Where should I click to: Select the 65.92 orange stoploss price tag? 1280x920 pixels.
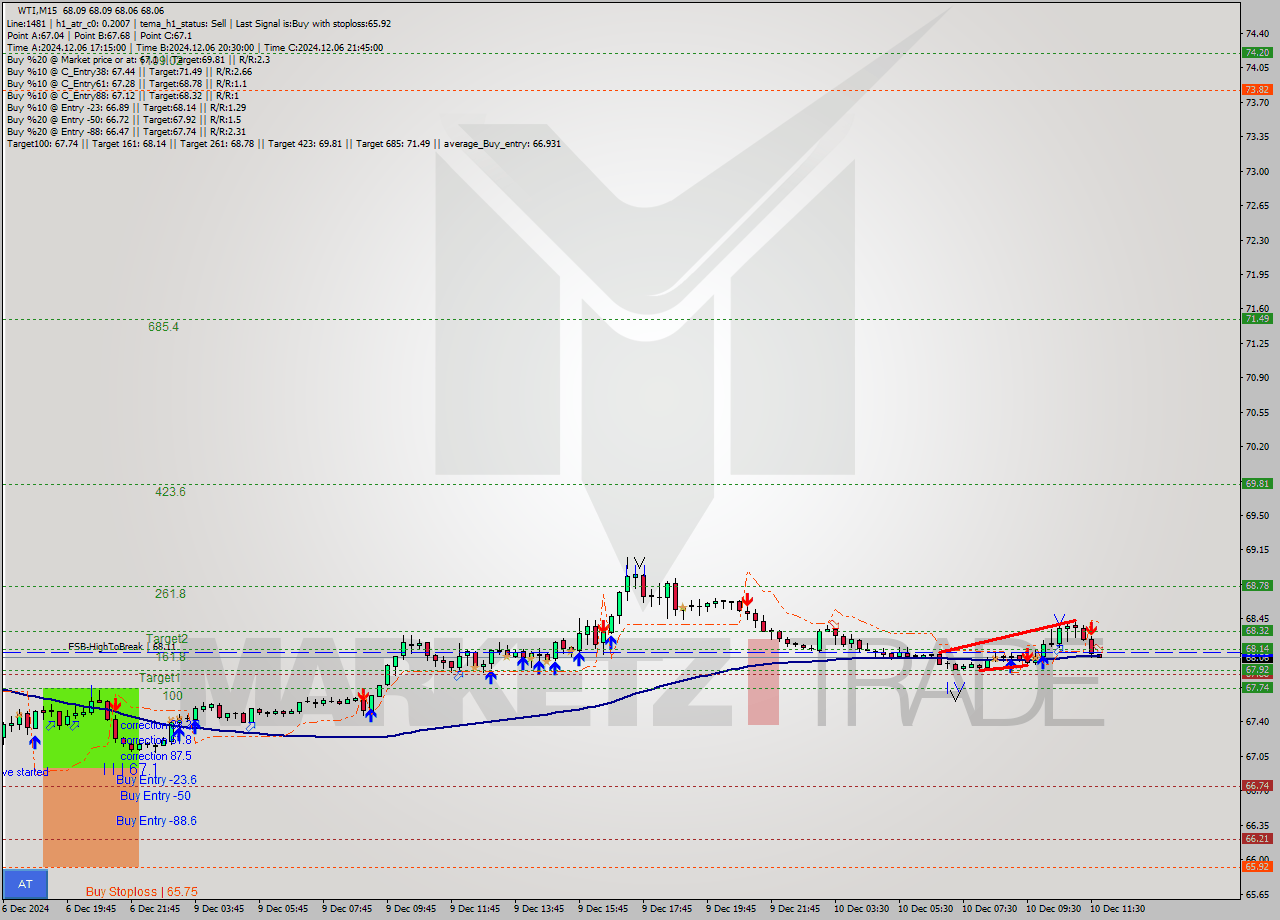1257,866
